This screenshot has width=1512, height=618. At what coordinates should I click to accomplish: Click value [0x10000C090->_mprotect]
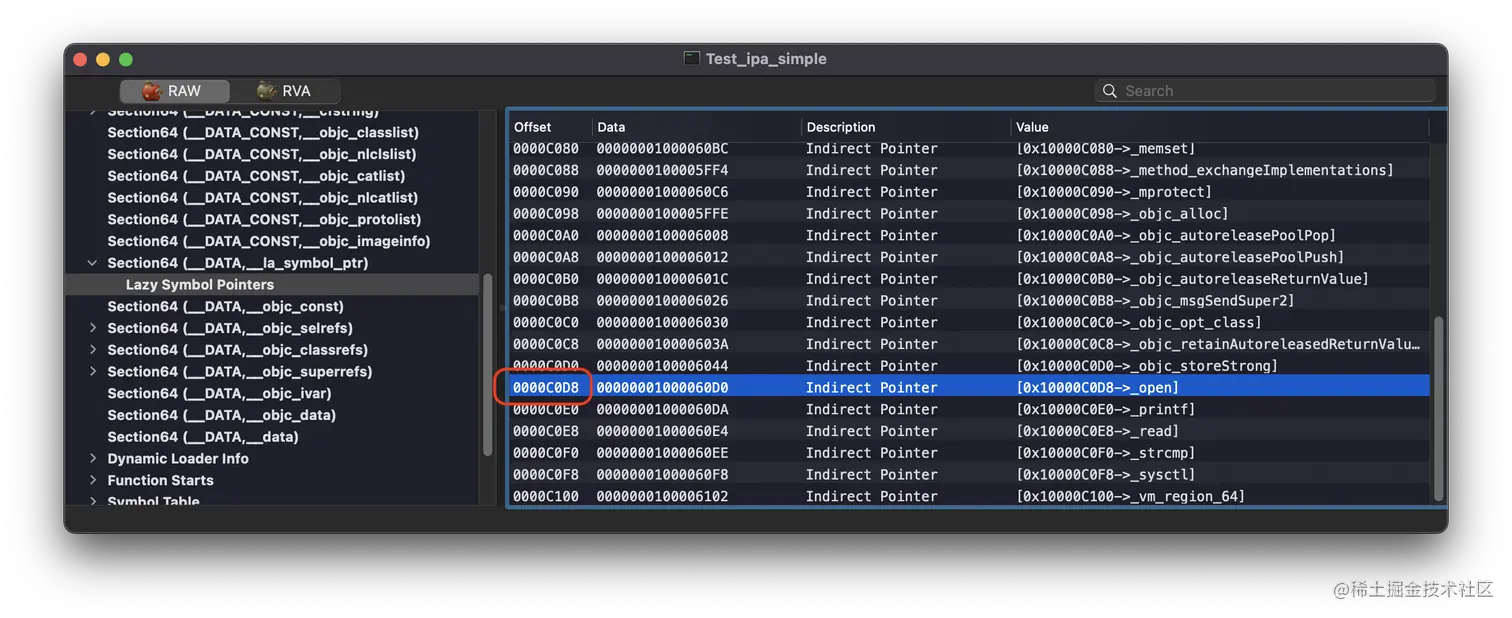pos(1113,192)
